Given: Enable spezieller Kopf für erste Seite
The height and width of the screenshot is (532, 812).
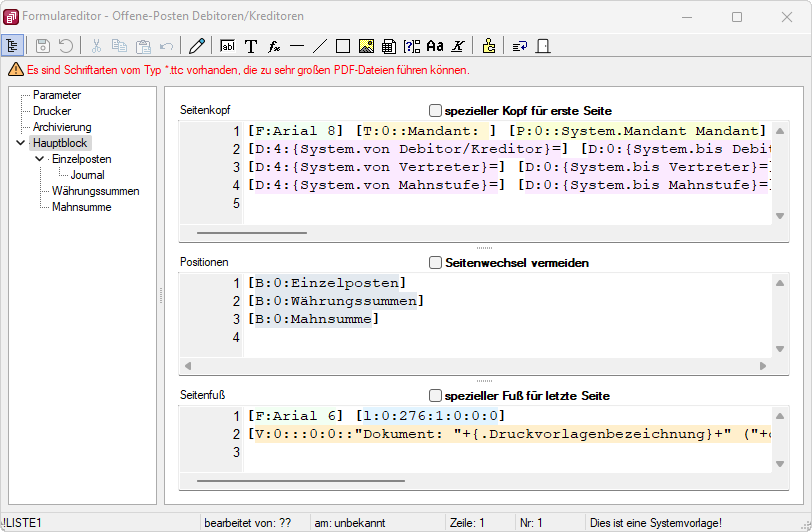Looking at the screenshot, I should tap(435, 111).
